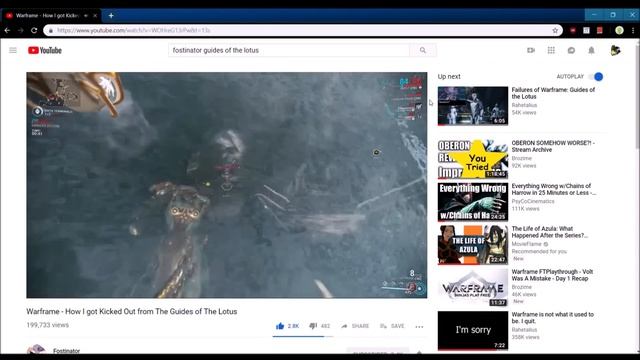Open Warframe FTPlaythrough Volt video title

click(552, 275)
